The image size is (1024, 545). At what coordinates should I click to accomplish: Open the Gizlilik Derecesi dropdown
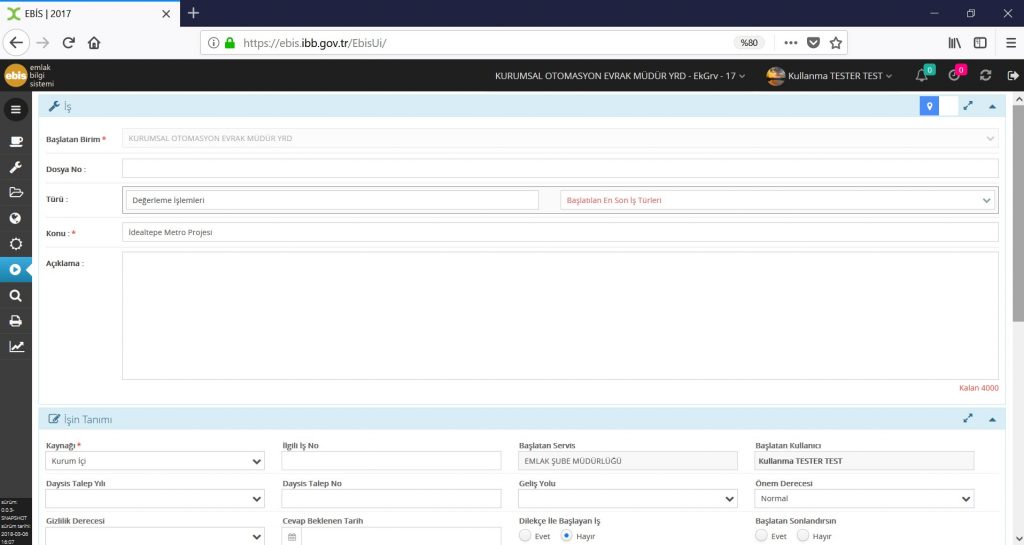(155, 537)
